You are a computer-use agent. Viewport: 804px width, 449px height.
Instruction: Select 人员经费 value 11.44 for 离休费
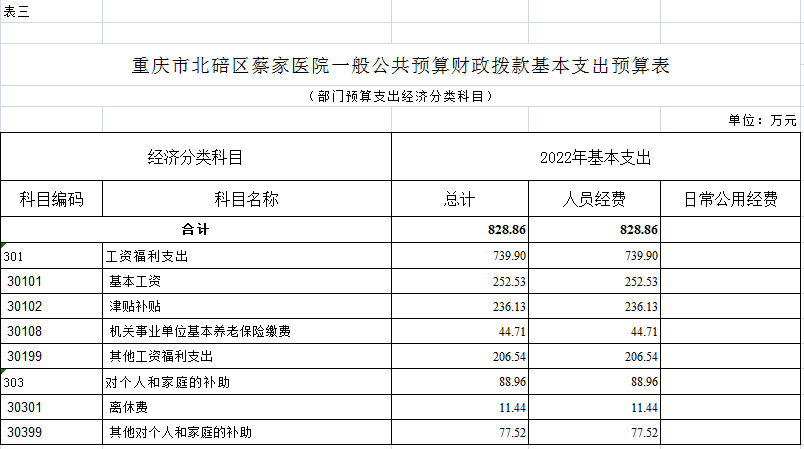tap(594, 407)
